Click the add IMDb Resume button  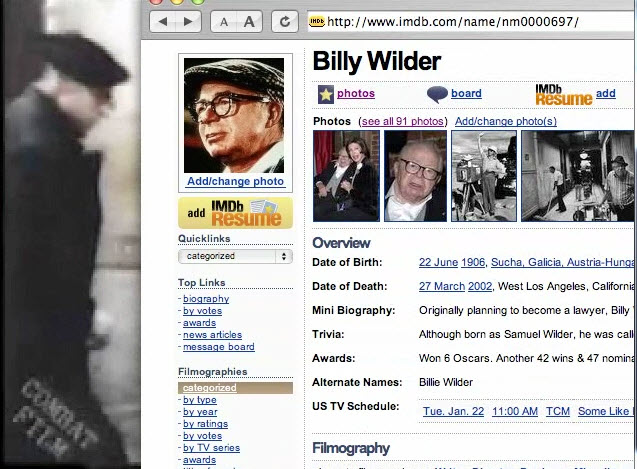(x=235, y=213)
